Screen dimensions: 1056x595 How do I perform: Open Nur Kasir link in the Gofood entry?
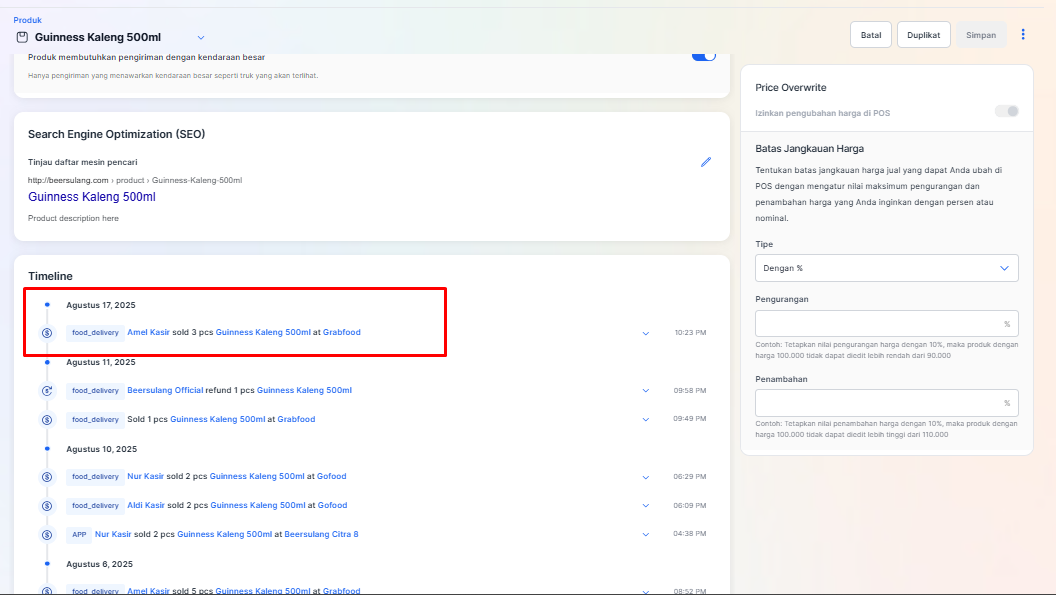click(x=145, y=476)
